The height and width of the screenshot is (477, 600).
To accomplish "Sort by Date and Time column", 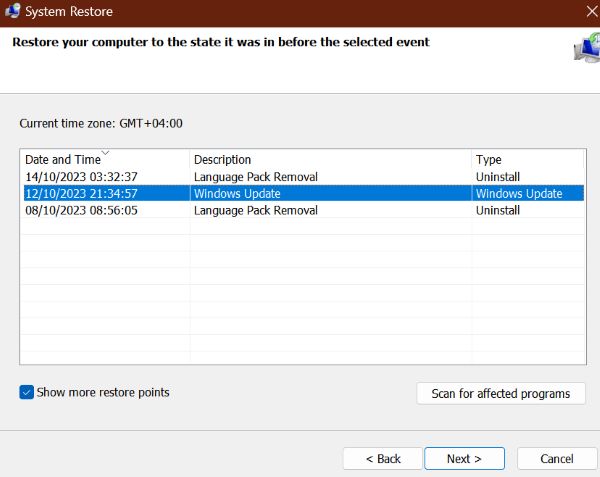I will [104, 160].
